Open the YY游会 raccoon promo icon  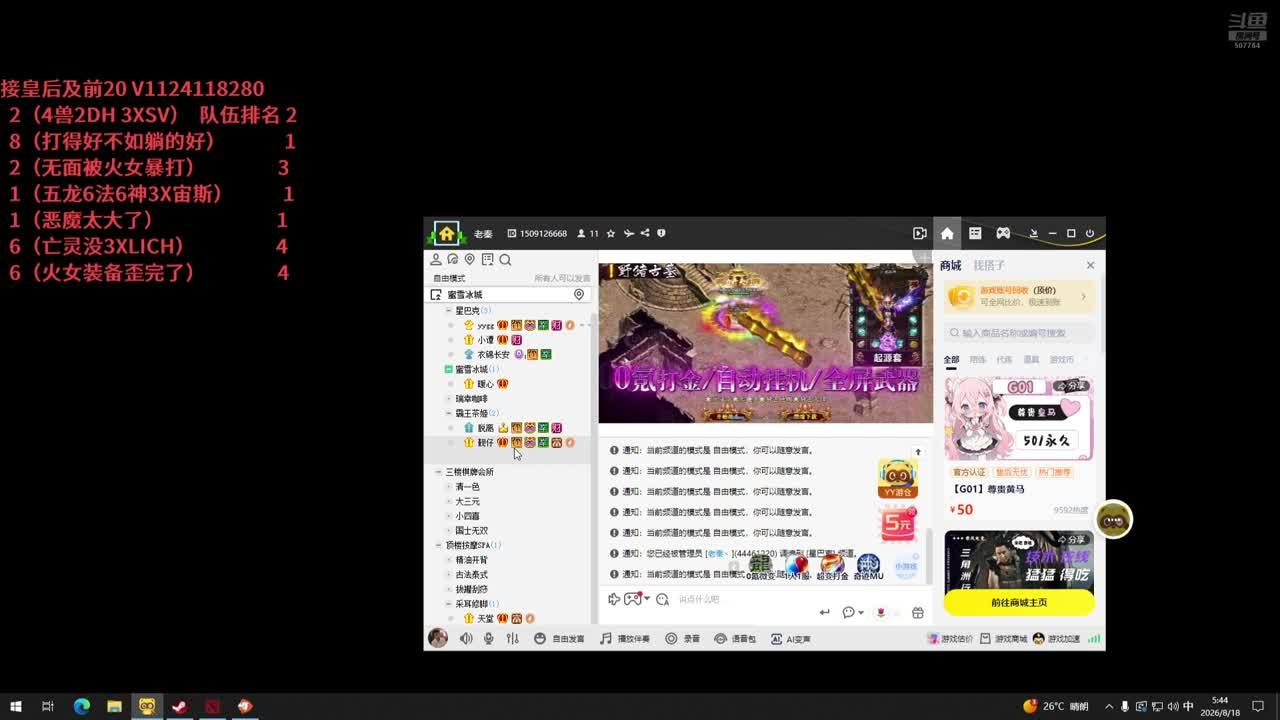(x=897, y=479)
